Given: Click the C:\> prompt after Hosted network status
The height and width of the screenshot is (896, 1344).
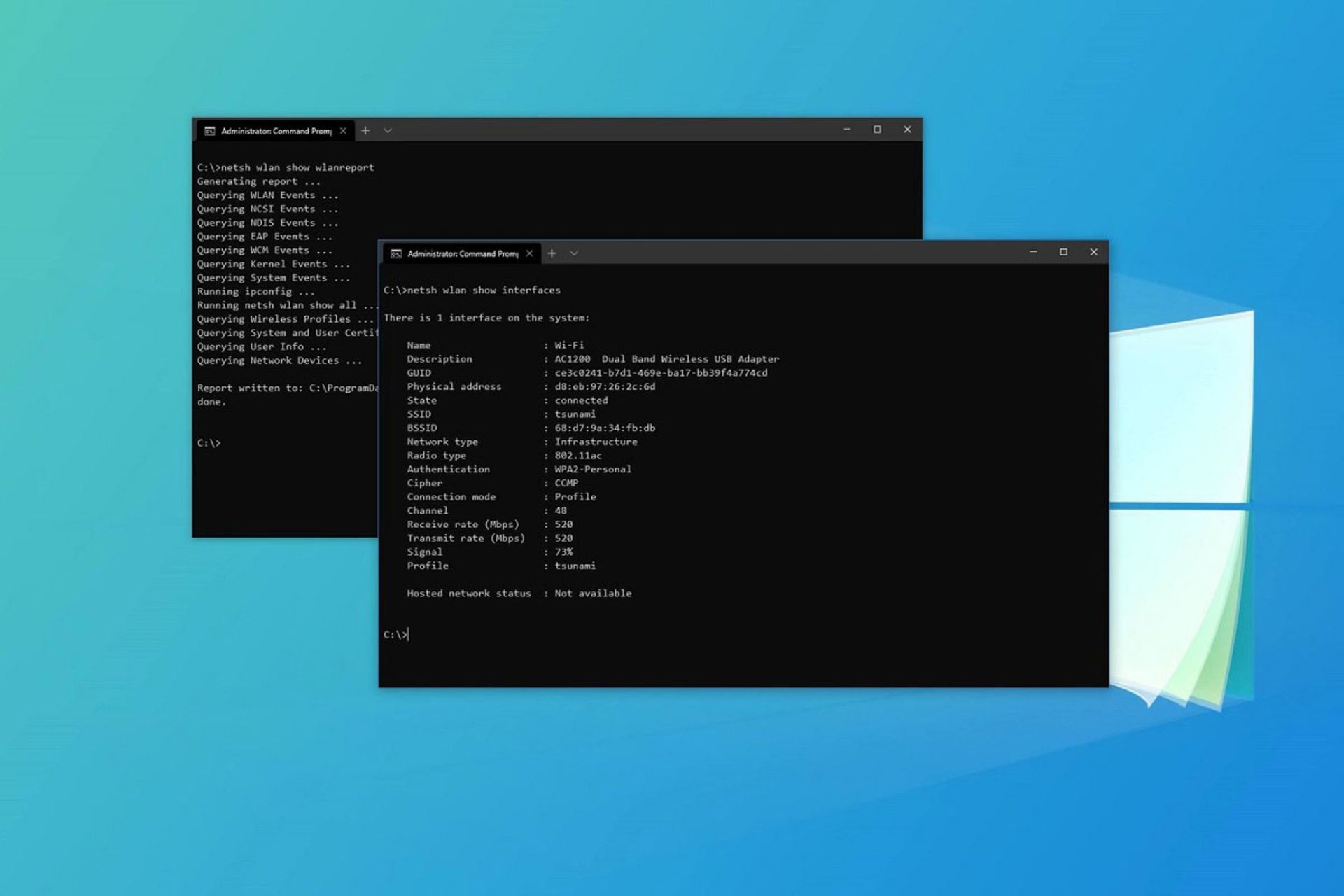Looking at the screenshot, I should [x=395, y=635].
